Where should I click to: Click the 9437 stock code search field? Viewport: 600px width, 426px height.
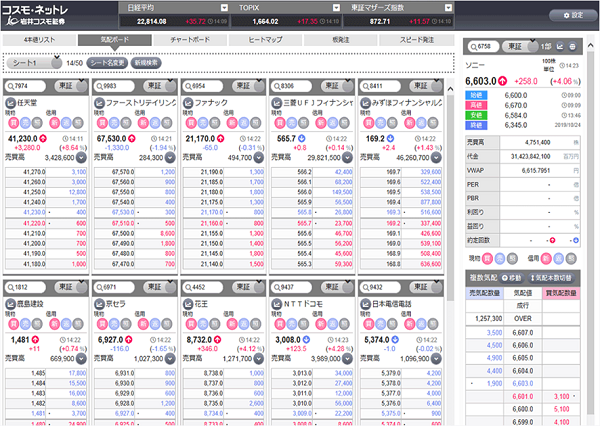click(x=292, y=287)
